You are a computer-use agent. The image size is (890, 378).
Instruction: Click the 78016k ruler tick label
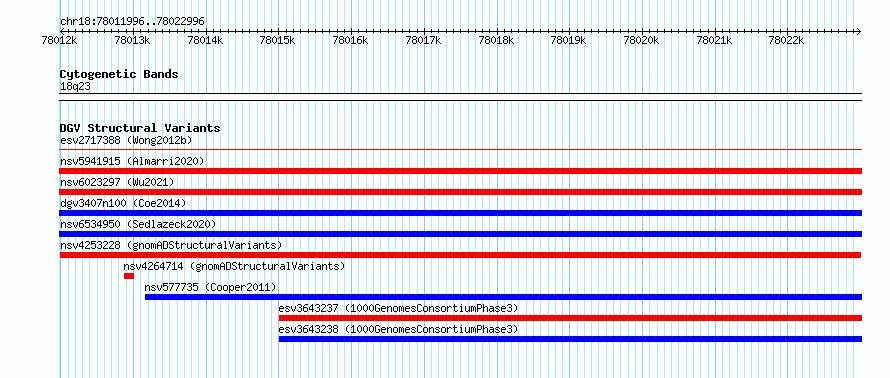click(351, 40)
